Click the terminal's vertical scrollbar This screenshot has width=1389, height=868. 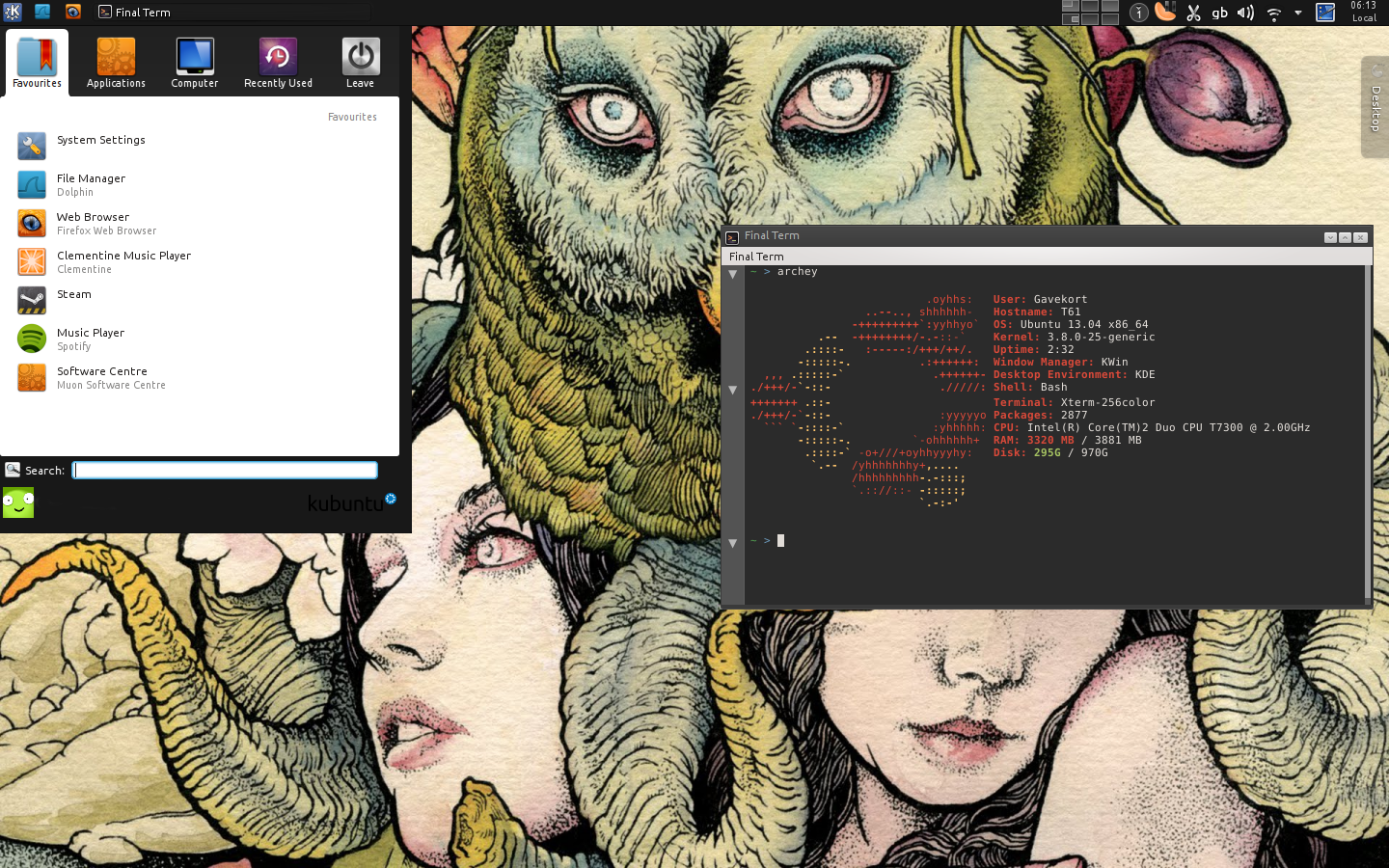point(1368,434)
